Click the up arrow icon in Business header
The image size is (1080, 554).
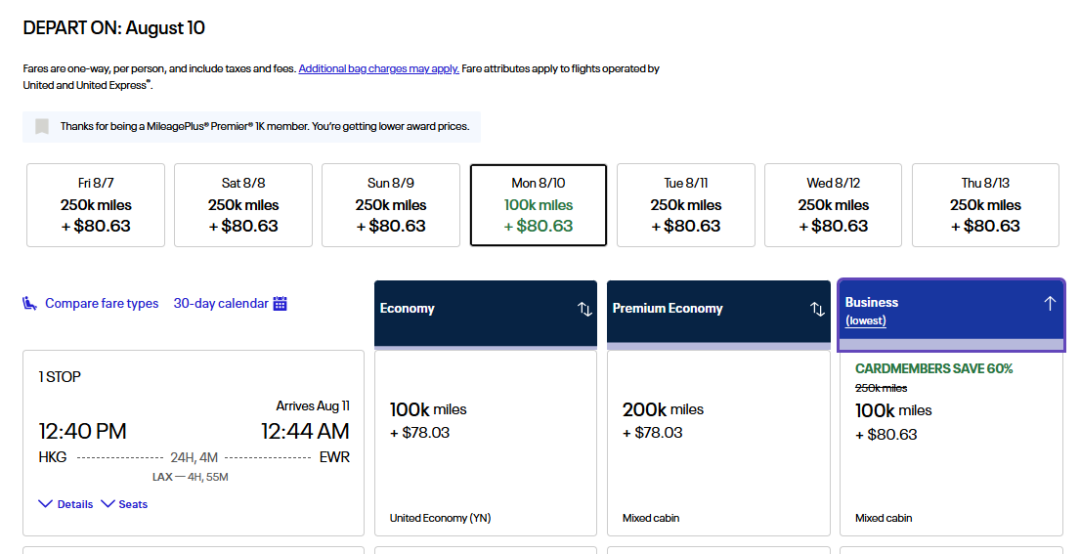1050,303
